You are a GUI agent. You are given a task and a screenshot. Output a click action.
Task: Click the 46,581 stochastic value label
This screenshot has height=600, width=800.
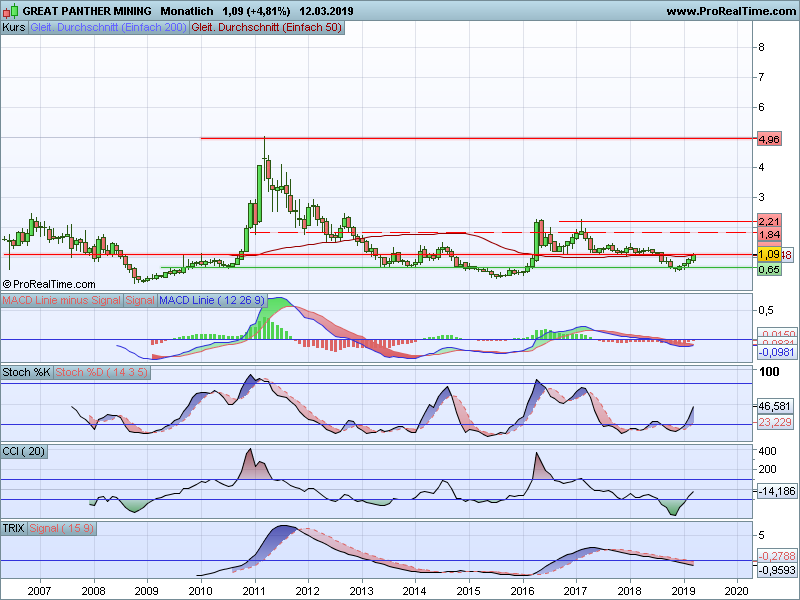[775, 407]
